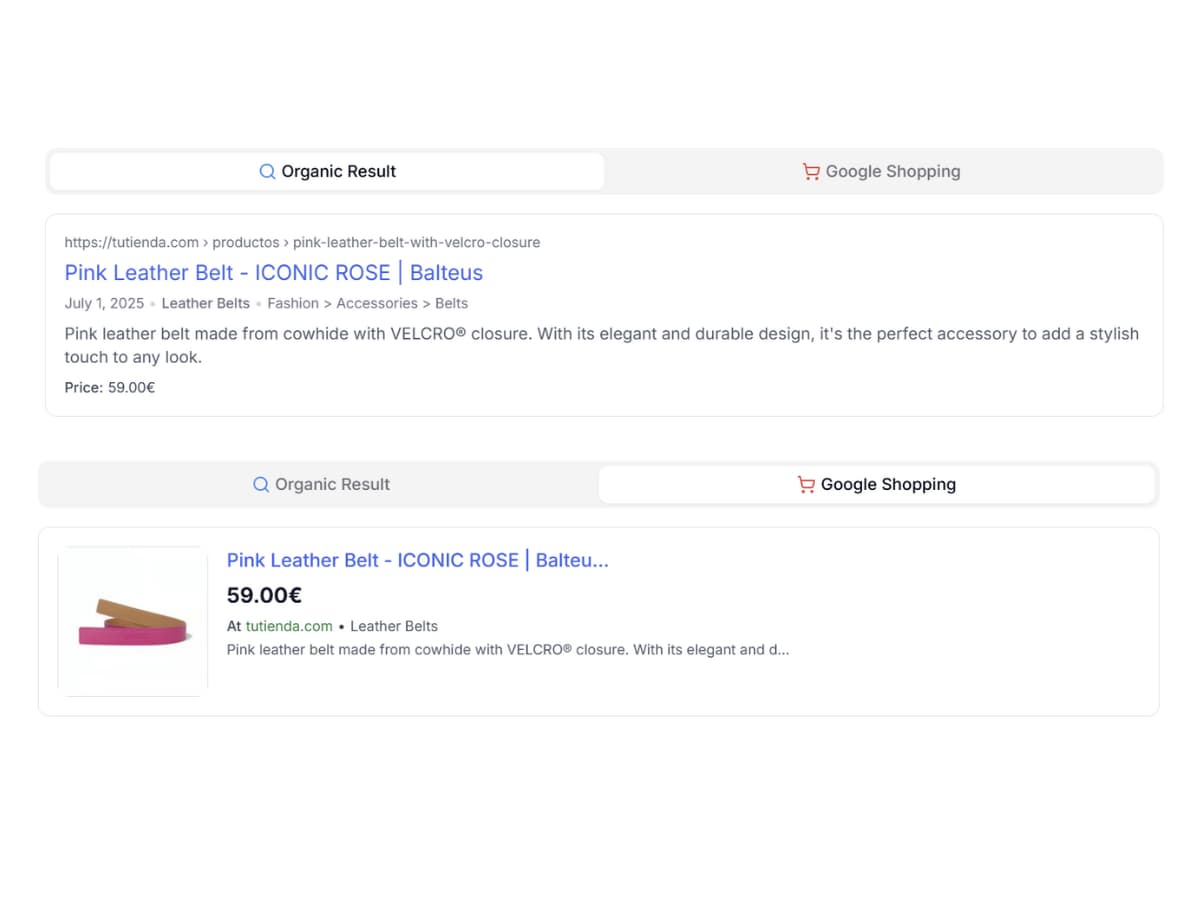Click the productos breadcrumb segment
The height and width of the screenshot is (900, 1200).
click(246, 242)
